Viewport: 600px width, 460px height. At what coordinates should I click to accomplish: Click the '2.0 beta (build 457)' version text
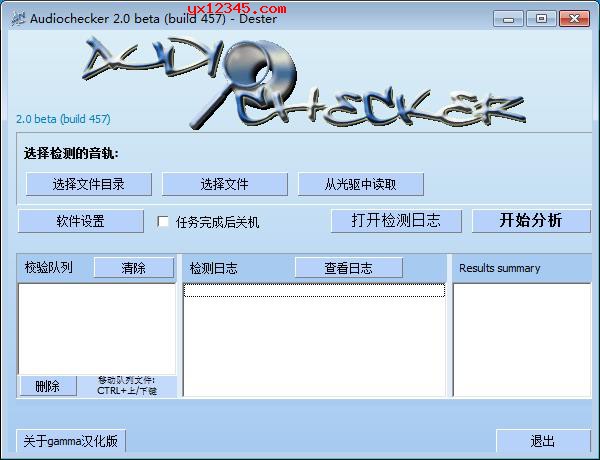pos(63,119)
